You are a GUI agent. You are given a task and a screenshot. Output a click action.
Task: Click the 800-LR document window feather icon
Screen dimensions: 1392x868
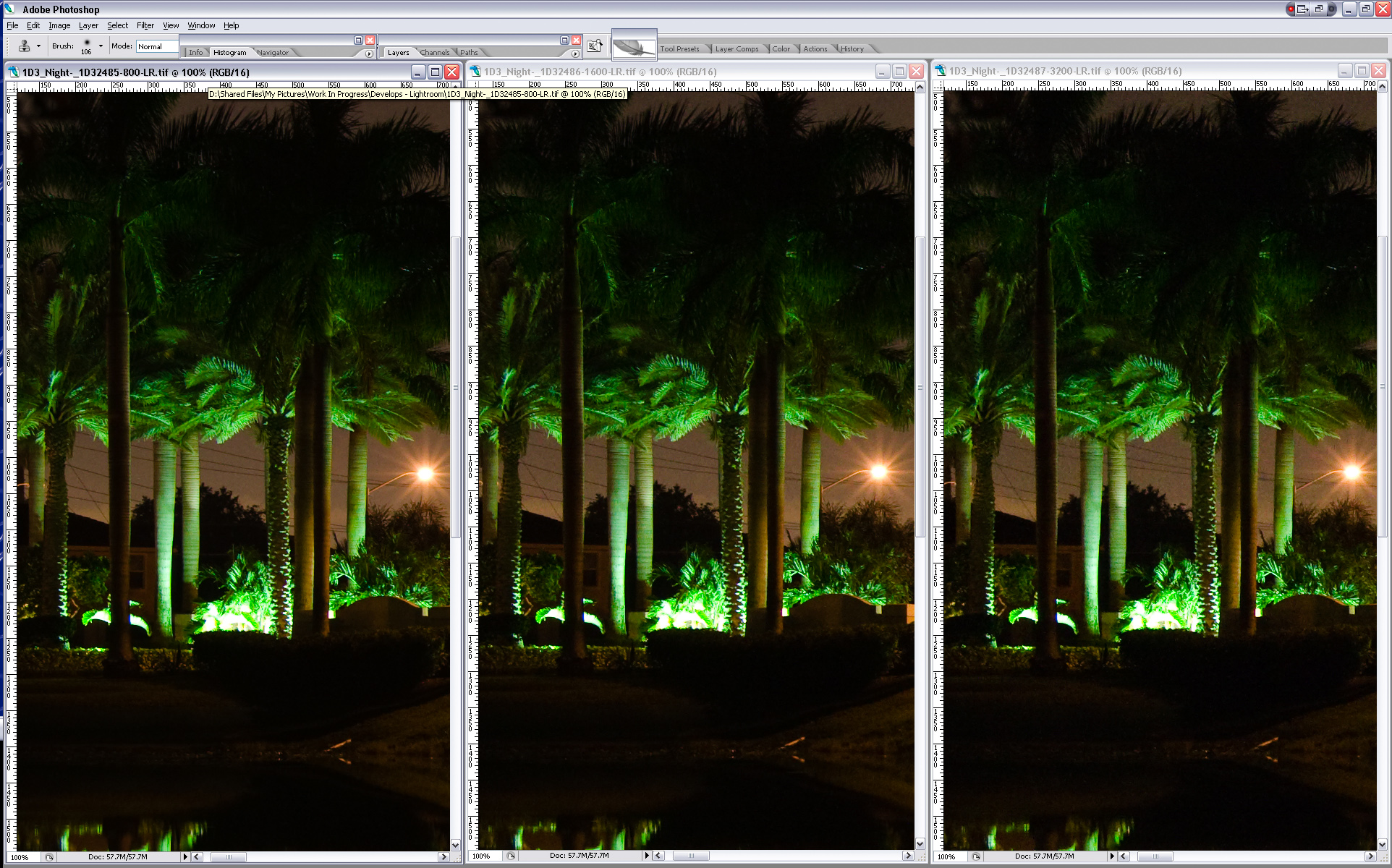click(13, 72)
